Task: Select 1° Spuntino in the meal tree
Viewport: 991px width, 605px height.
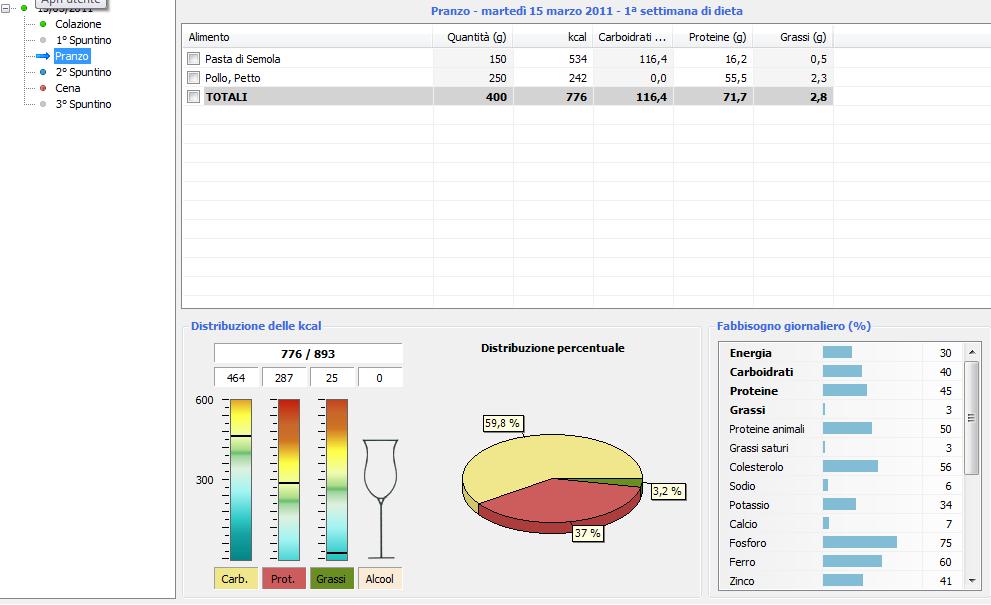Action: tap(83, 40)
